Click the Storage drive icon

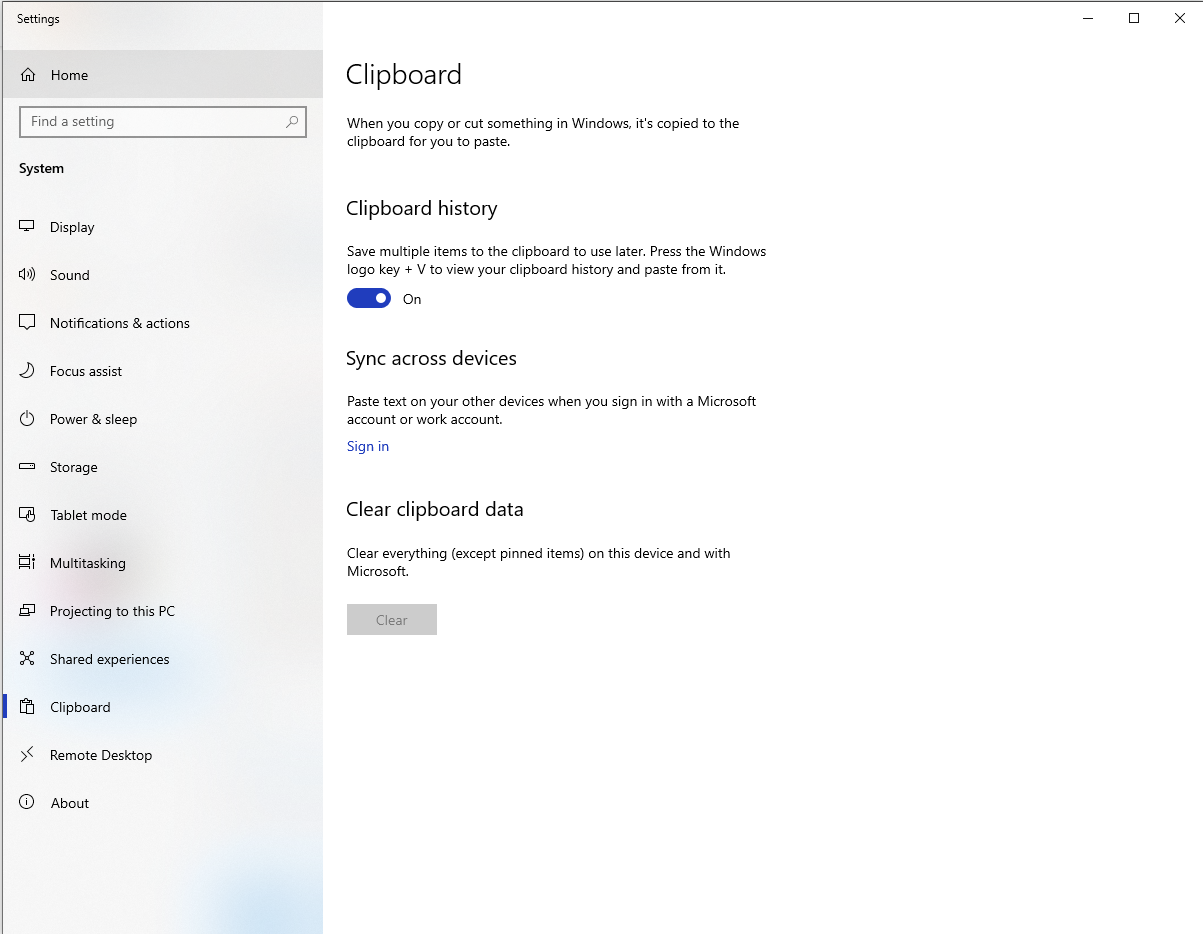27,467
